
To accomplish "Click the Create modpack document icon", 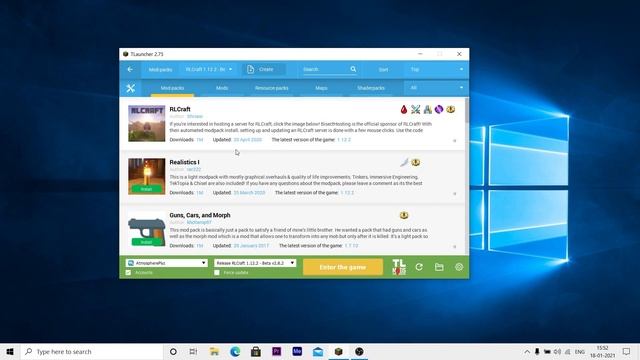I will [x=250, y=69].
